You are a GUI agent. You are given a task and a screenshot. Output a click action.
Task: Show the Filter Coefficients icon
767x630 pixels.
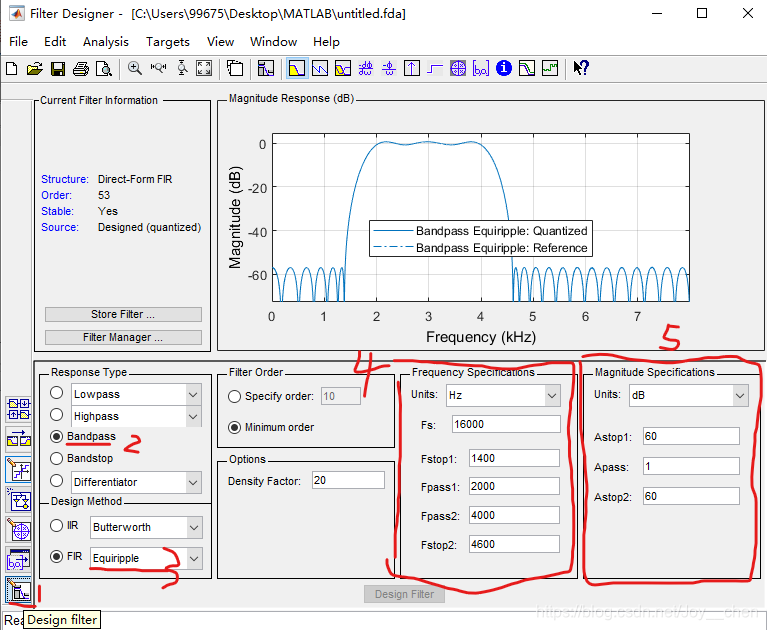point(481,68)
